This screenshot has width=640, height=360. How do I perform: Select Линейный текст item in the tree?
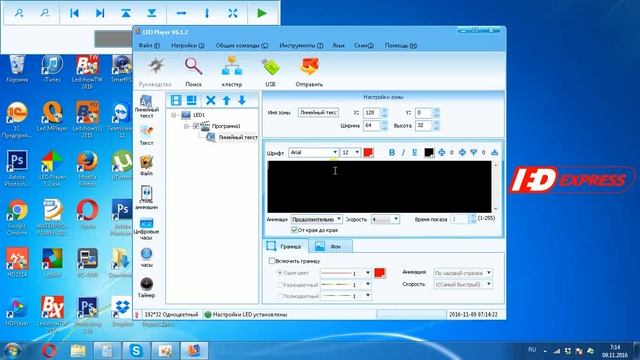point(238,138)
